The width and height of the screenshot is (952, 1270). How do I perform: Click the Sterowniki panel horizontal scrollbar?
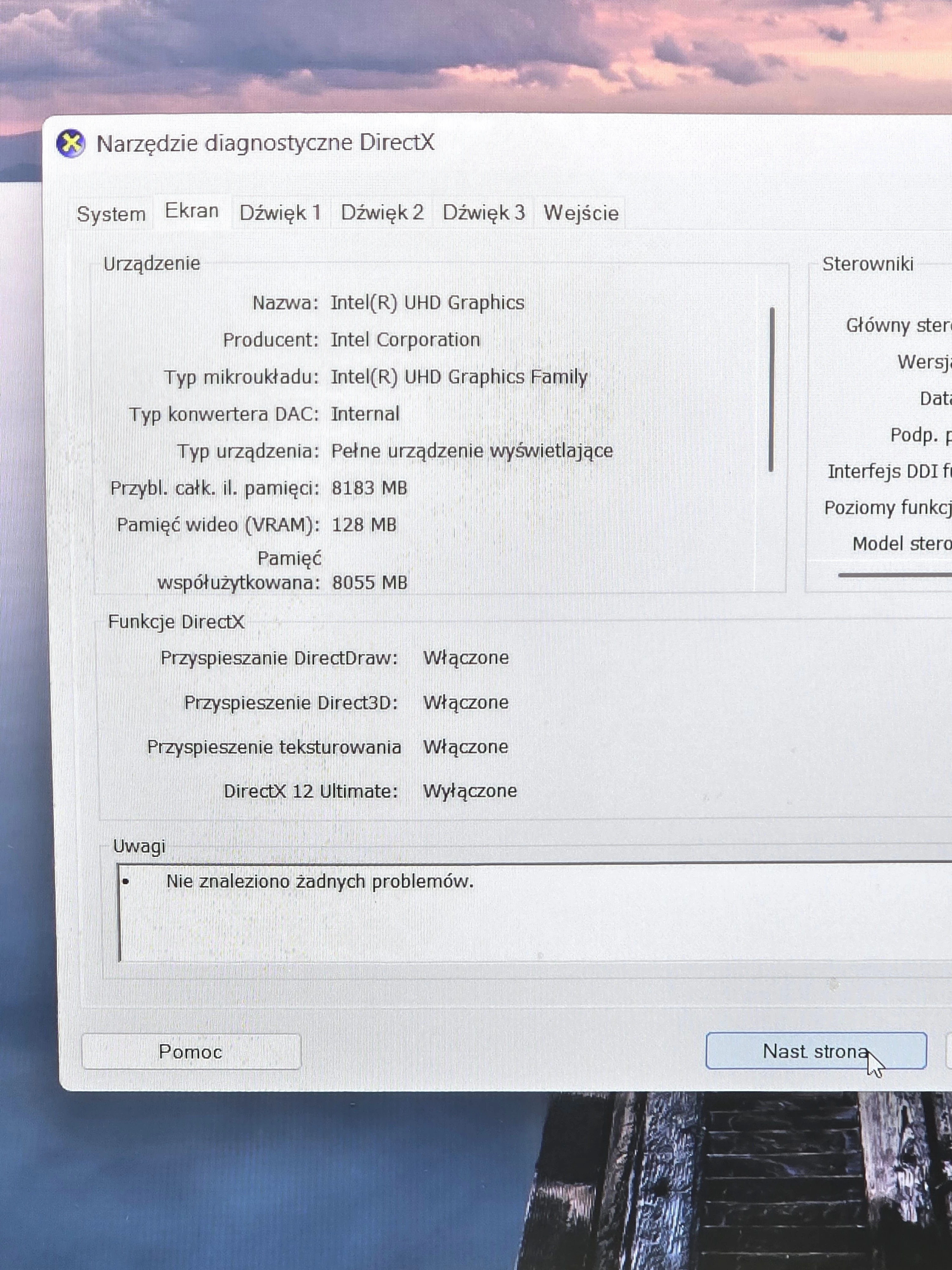point(895,574)
